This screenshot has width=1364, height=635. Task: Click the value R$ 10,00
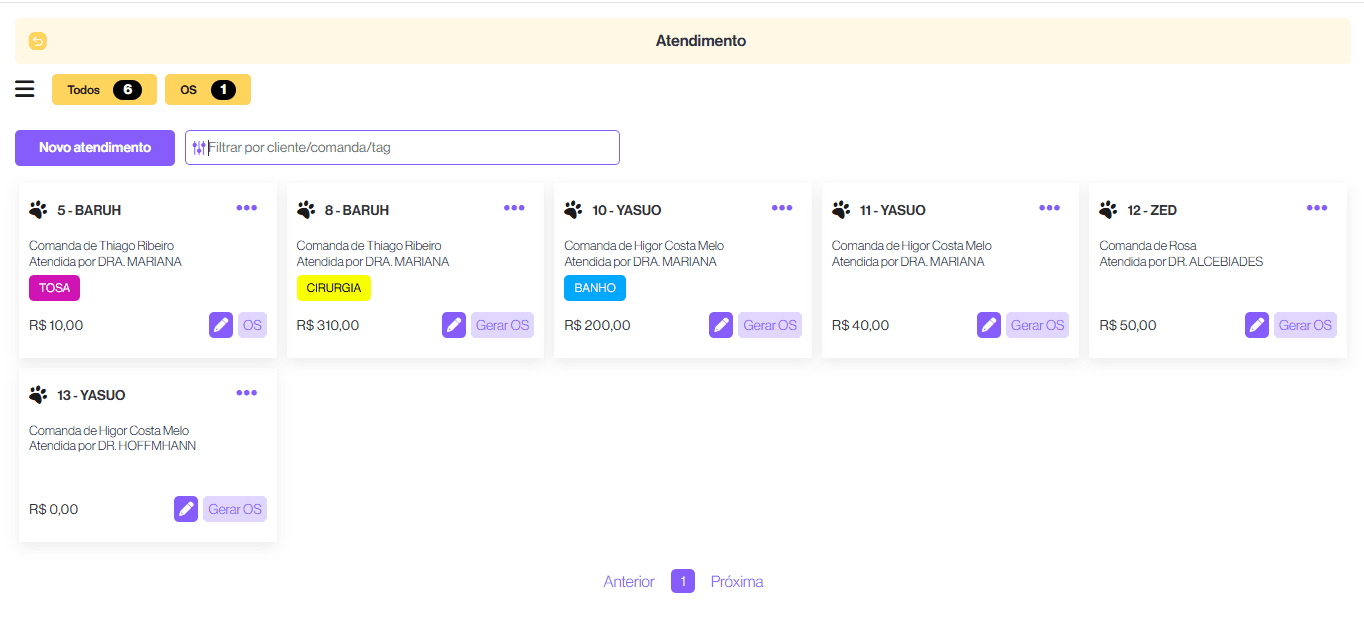(x=56, y=325)
